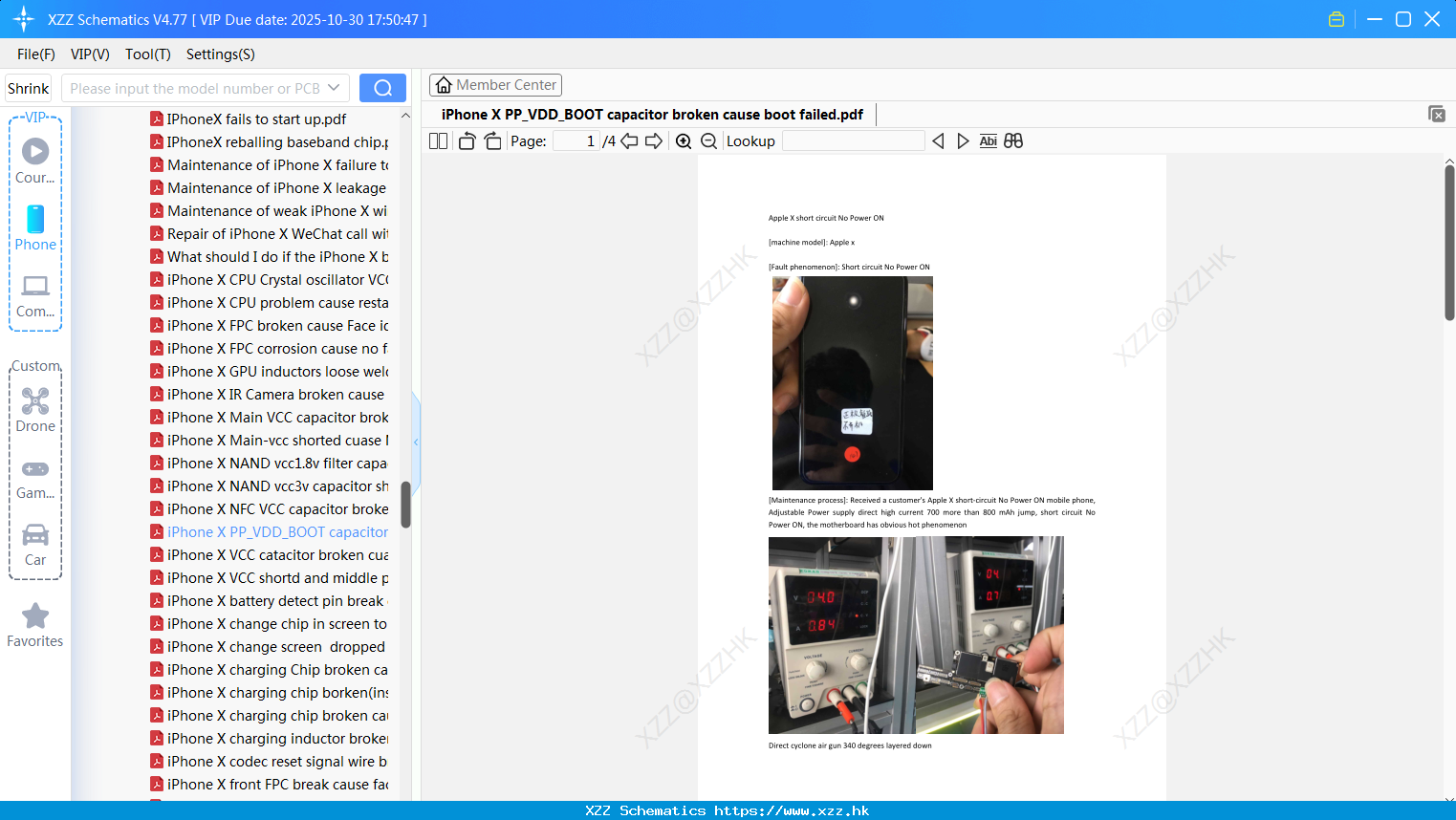Rotate the page clockwise
This screenshot has width=1456, height=820.
pos(492,141)
